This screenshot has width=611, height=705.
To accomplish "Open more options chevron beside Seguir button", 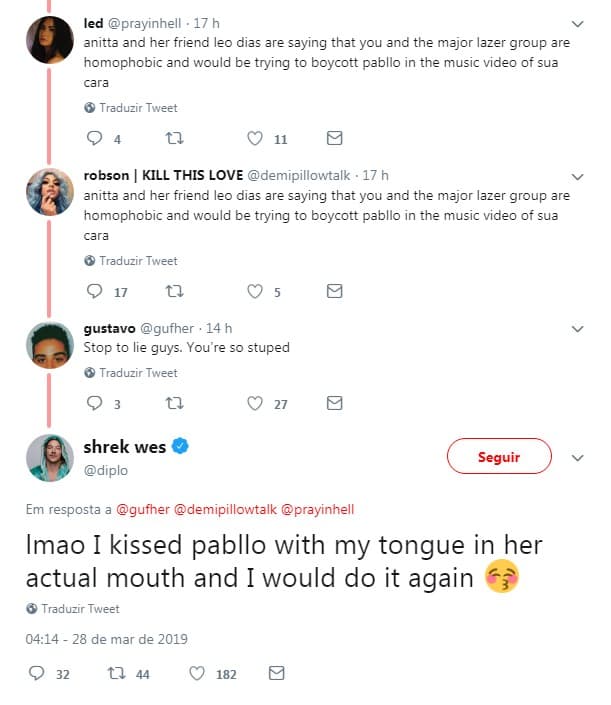I will click(577, 458).
